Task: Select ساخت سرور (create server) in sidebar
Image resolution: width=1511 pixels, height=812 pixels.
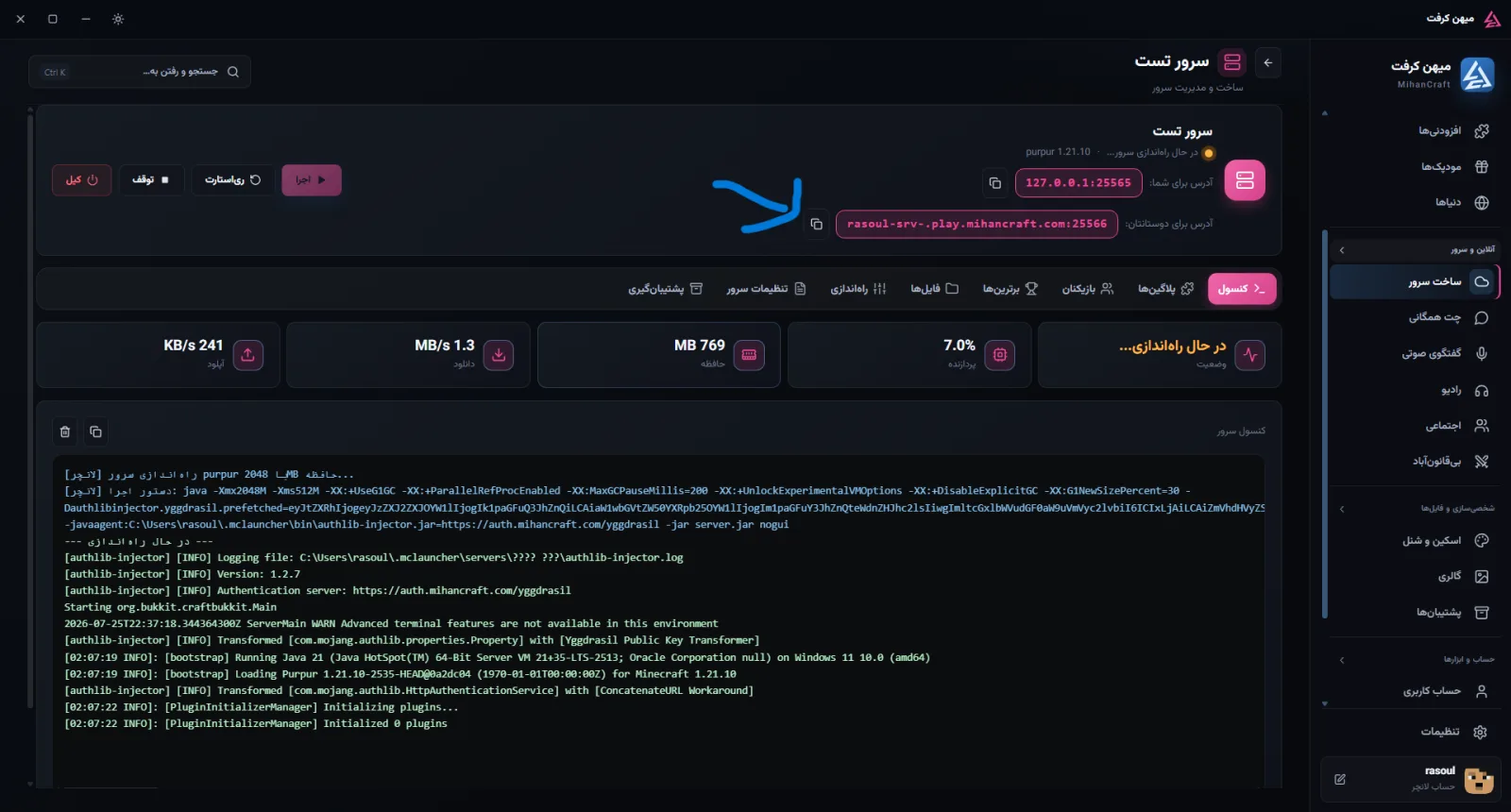Action: (x=1415, y=281)
